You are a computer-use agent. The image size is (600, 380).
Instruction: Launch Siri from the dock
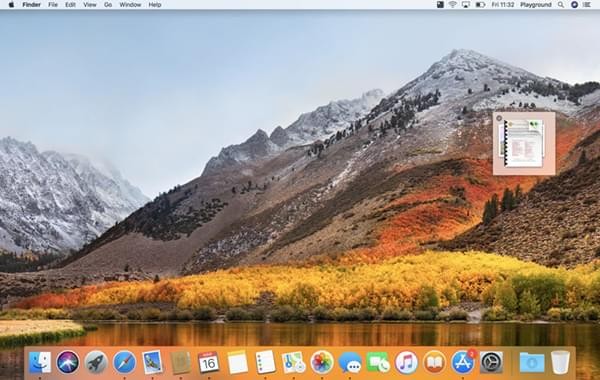68,362
